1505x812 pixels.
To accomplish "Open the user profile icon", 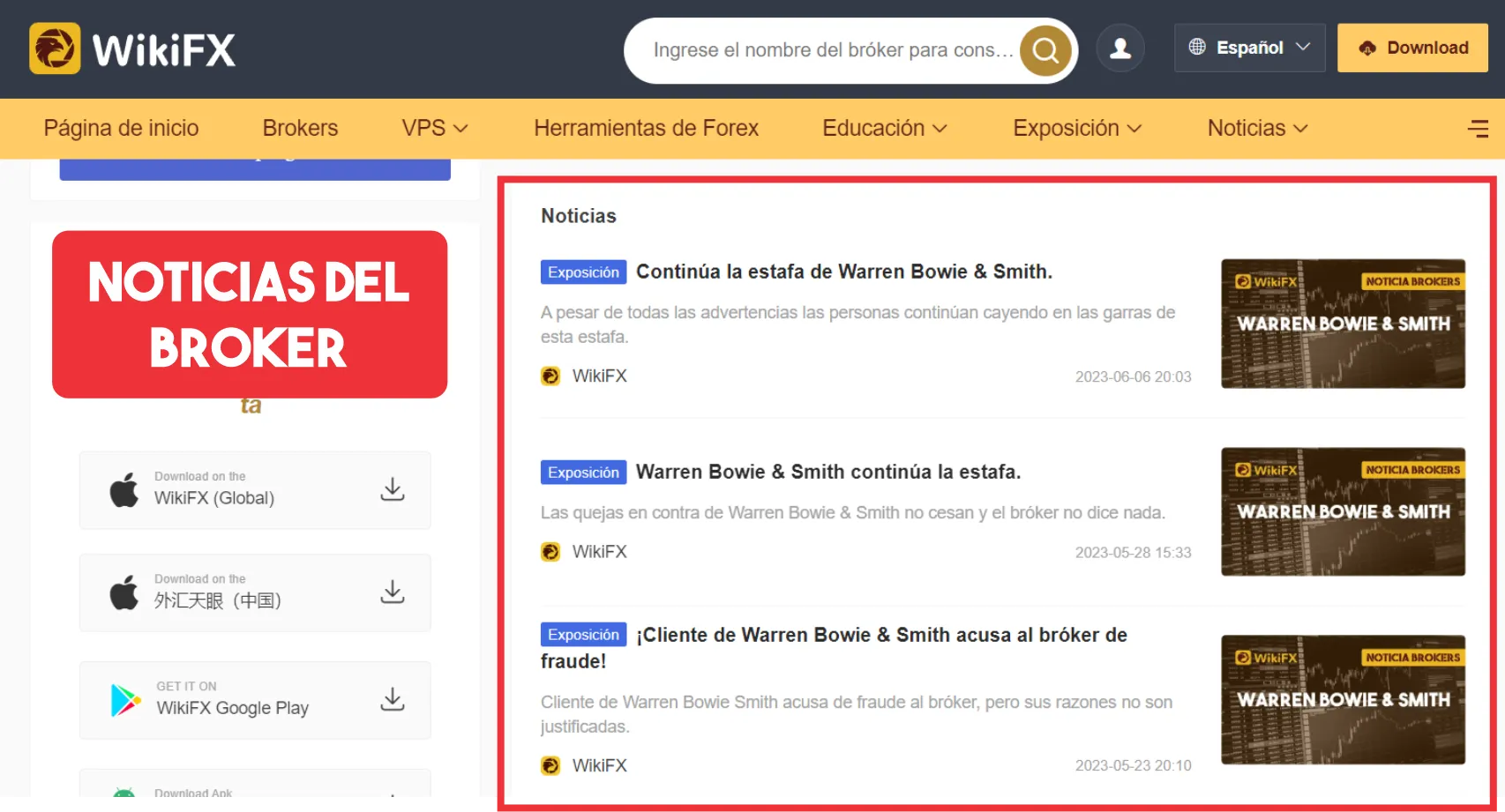I will (x=1120, y=48).
